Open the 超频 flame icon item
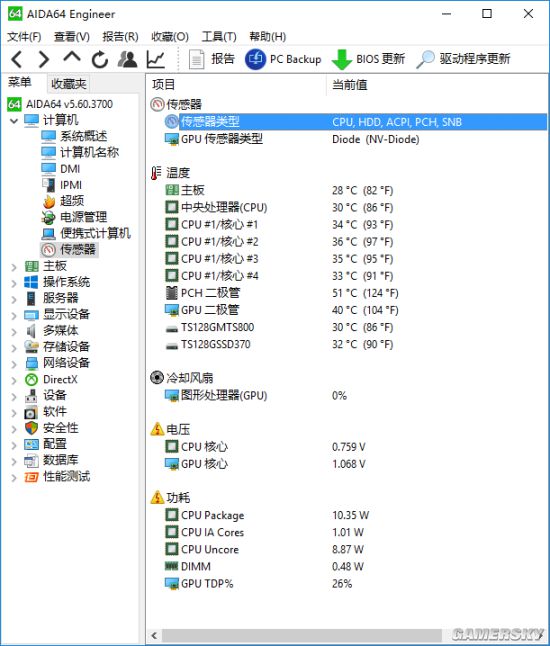Viewport: 550px width, 646px height. point(49,201)
